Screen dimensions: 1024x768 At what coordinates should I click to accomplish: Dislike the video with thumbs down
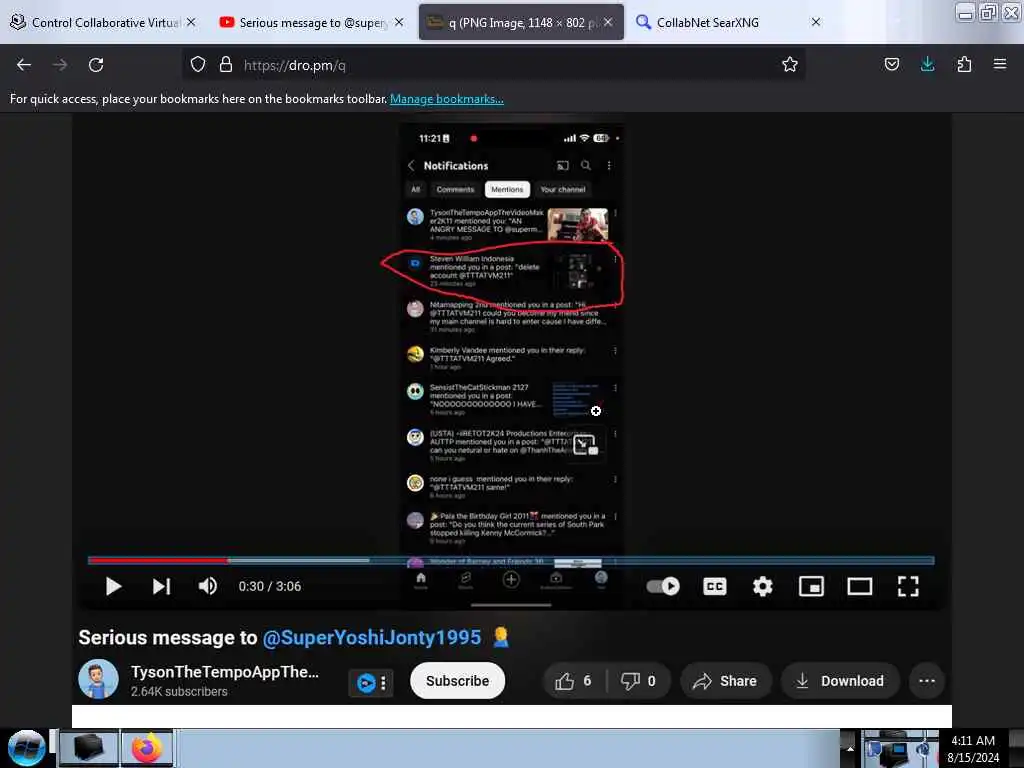click(x=637, y=681)
